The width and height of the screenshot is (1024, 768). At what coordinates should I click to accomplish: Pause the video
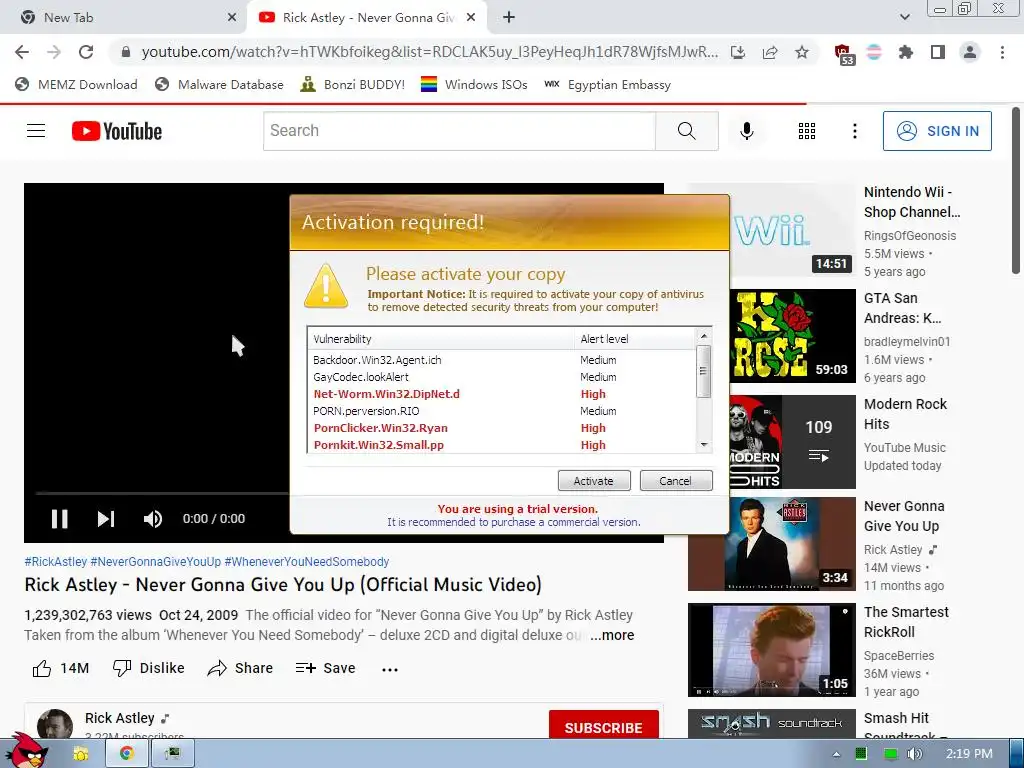pyautogui.click(x=59, y=519)
